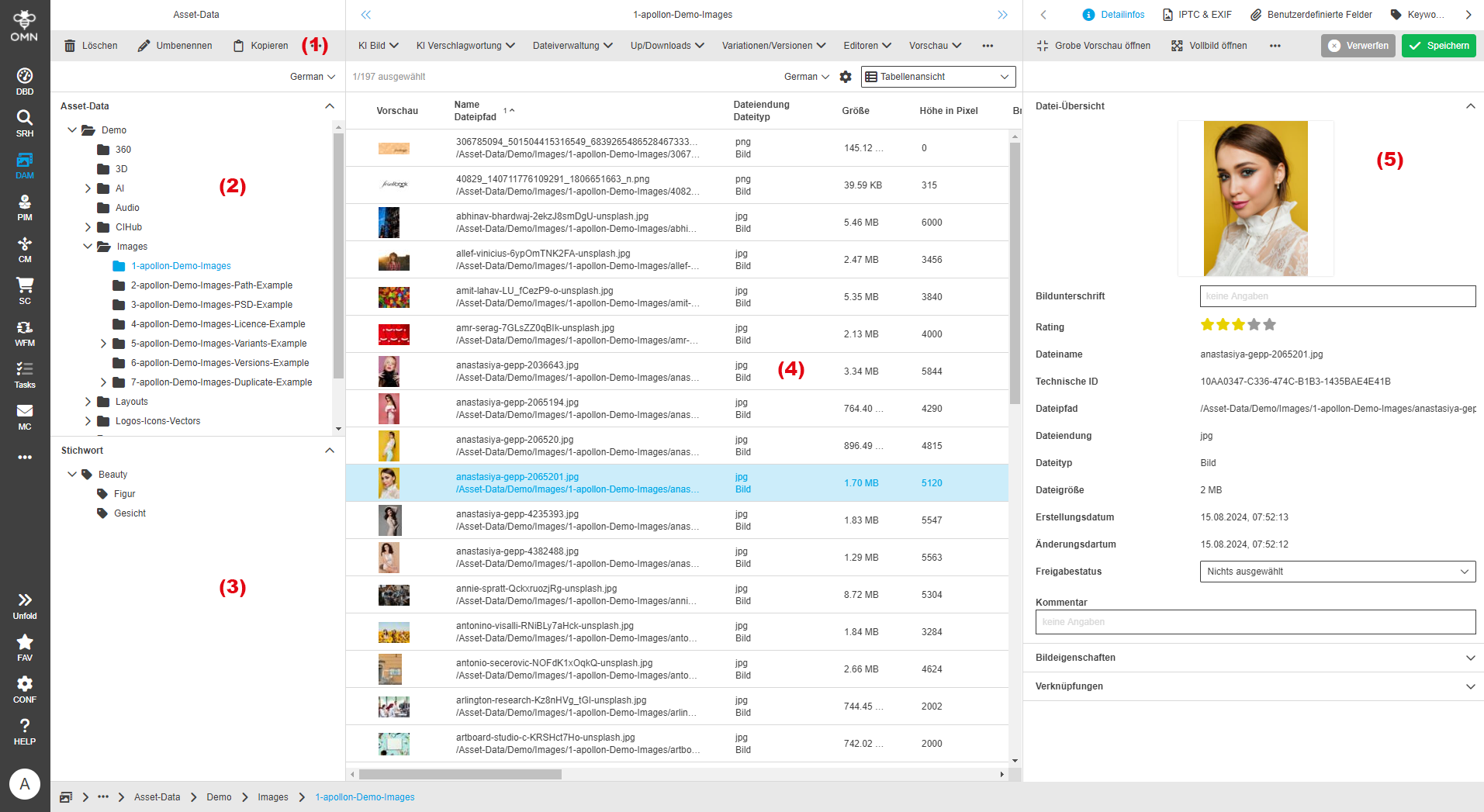The height and width of the screenshot is (812, 1484).
Task: Open the PIM module icon
Action: pos(25,207)
